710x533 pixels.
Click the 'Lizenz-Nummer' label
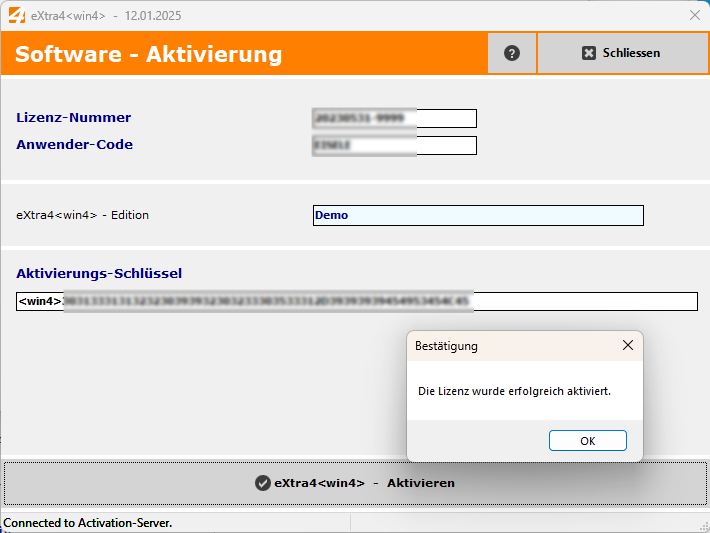[74, 118]
